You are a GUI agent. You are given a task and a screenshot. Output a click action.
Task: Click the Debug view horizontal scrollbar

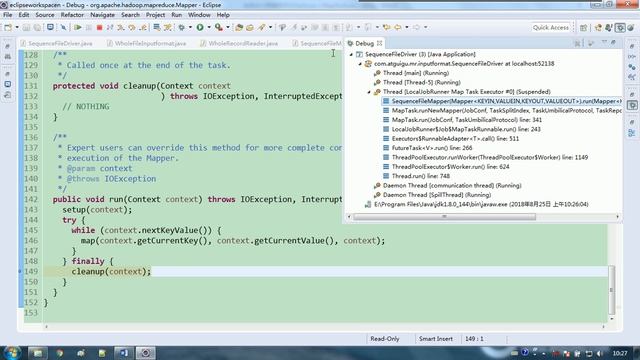(x=444, y=217)
